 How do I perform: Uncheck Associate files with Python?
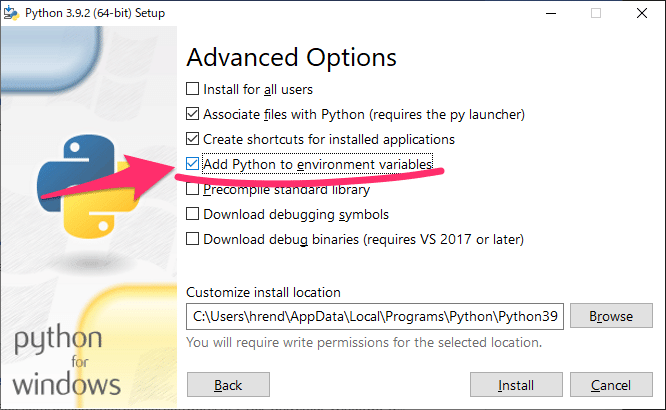pos(193,114)
